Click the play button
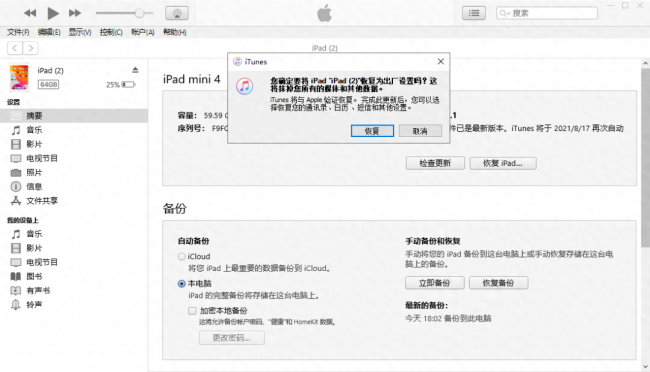 (53, 13)
